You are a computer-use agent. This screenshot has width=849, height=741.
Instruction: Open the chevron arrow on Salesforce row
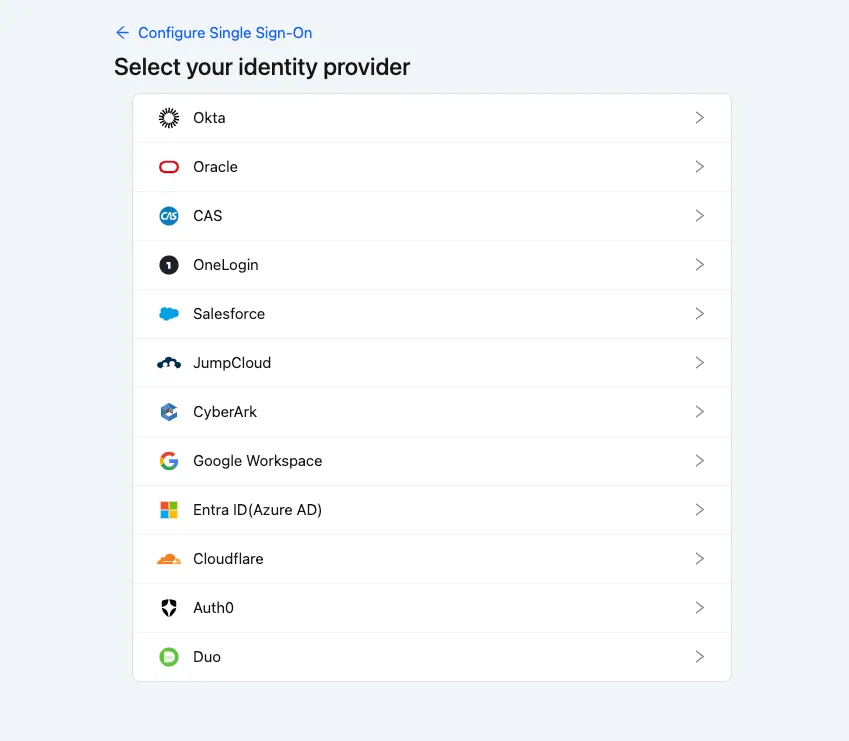pos(700,314)
